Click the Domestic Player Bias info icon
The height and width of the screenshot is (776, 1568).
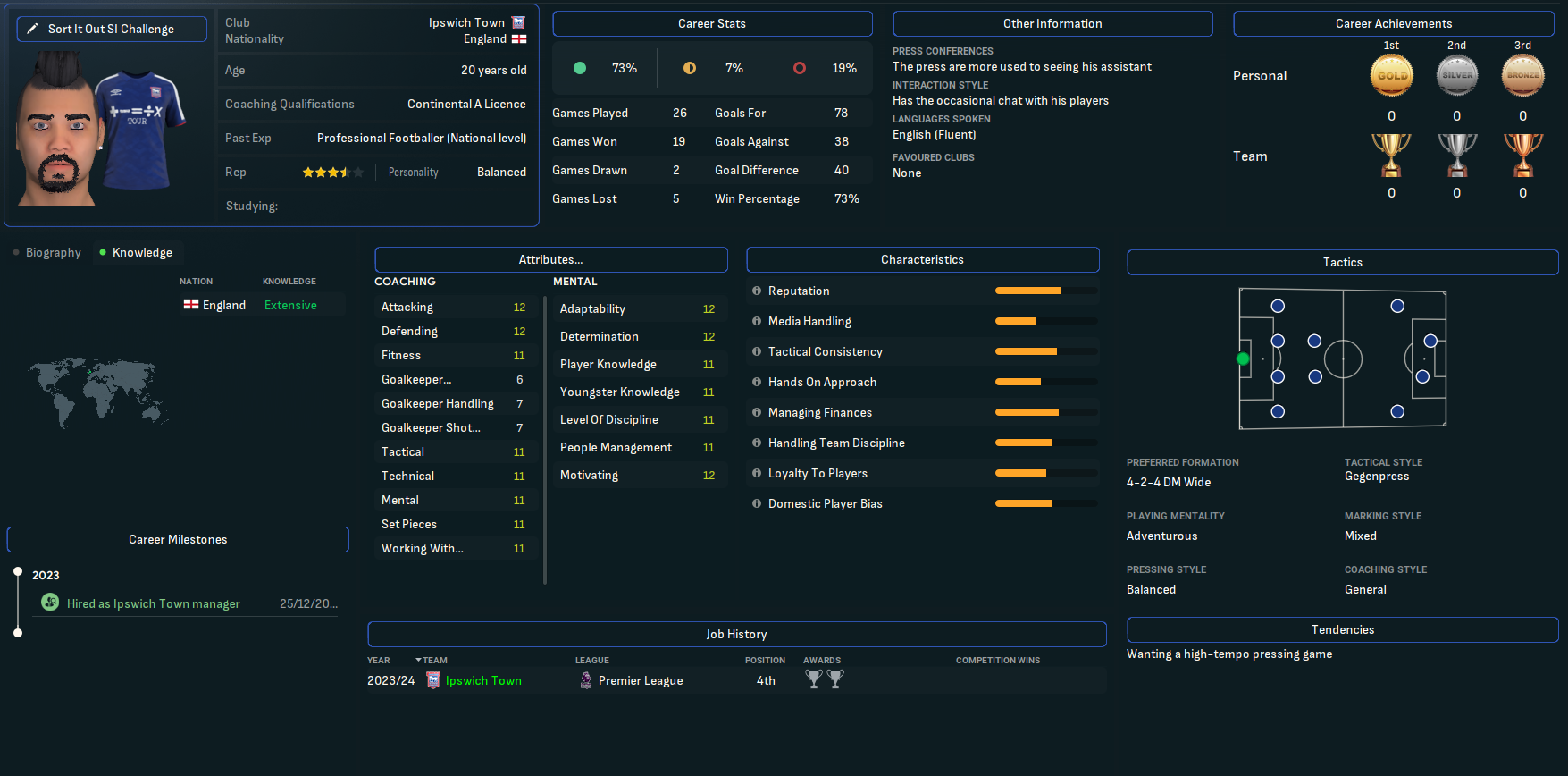[x=757, y=503]
